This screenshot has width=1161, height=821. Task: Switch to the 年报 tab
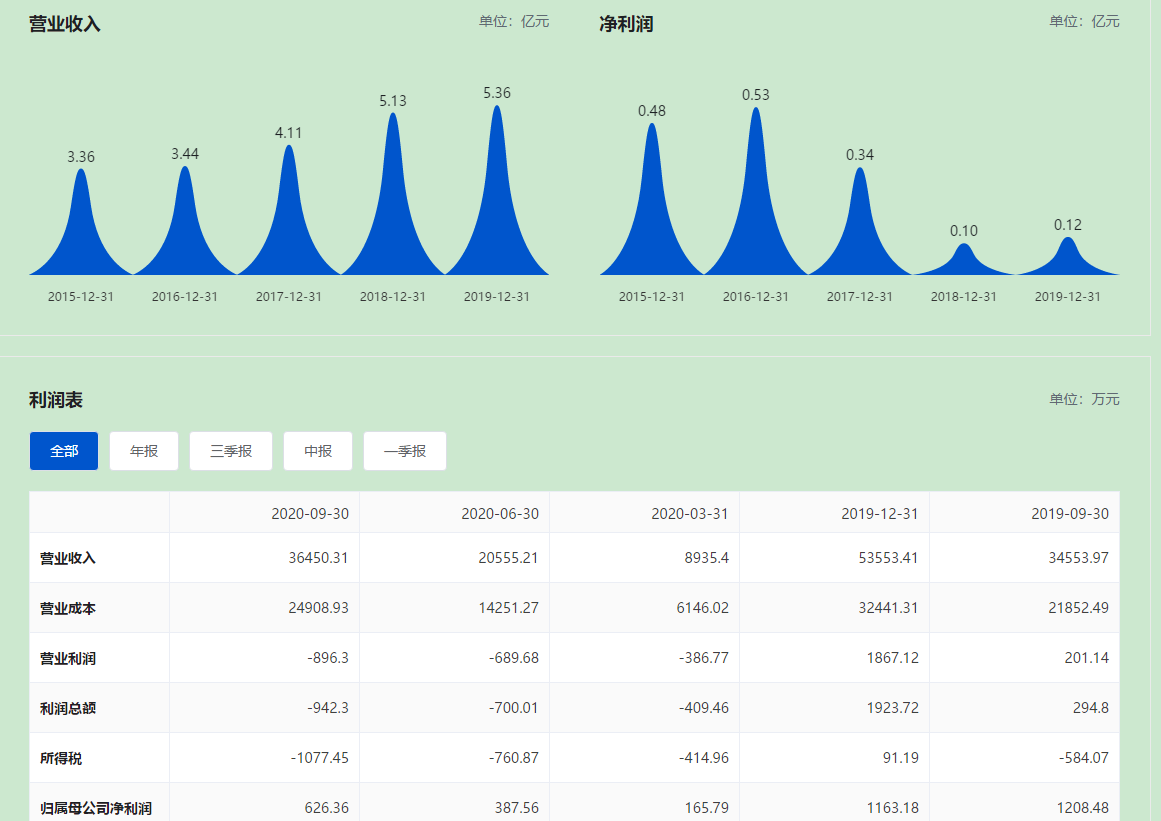[144, 451]
